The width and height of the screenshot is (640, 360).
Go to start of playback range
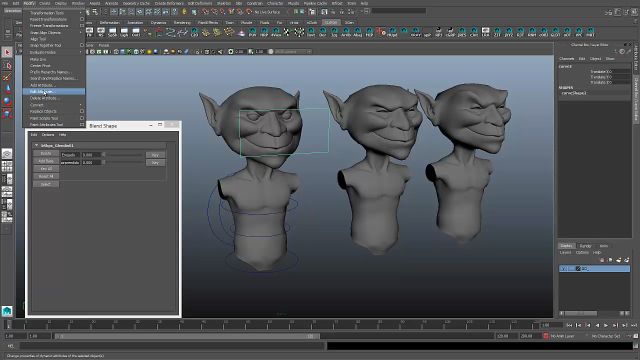click(x=569, y=325)
